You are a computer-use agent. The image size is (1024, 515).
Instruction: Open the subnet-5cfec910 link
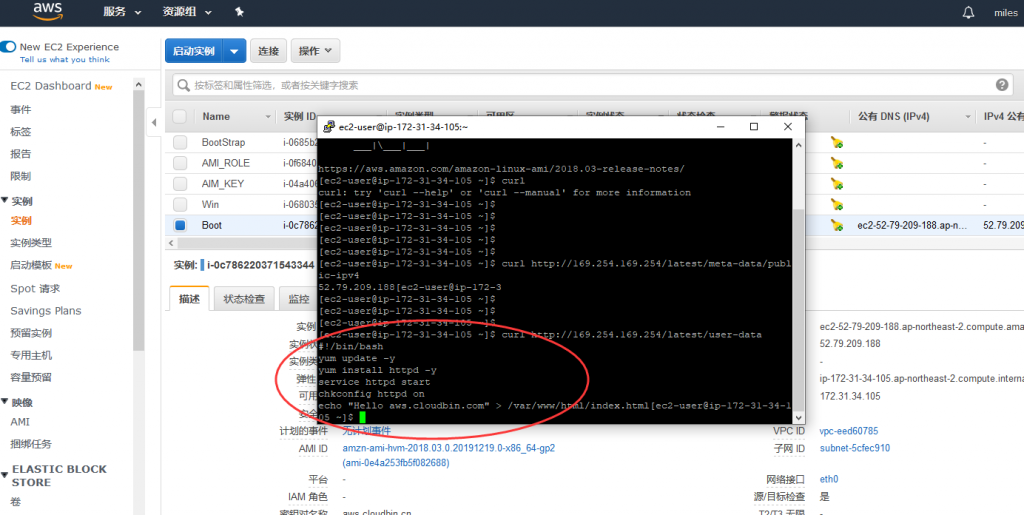[x=855, y=448]
